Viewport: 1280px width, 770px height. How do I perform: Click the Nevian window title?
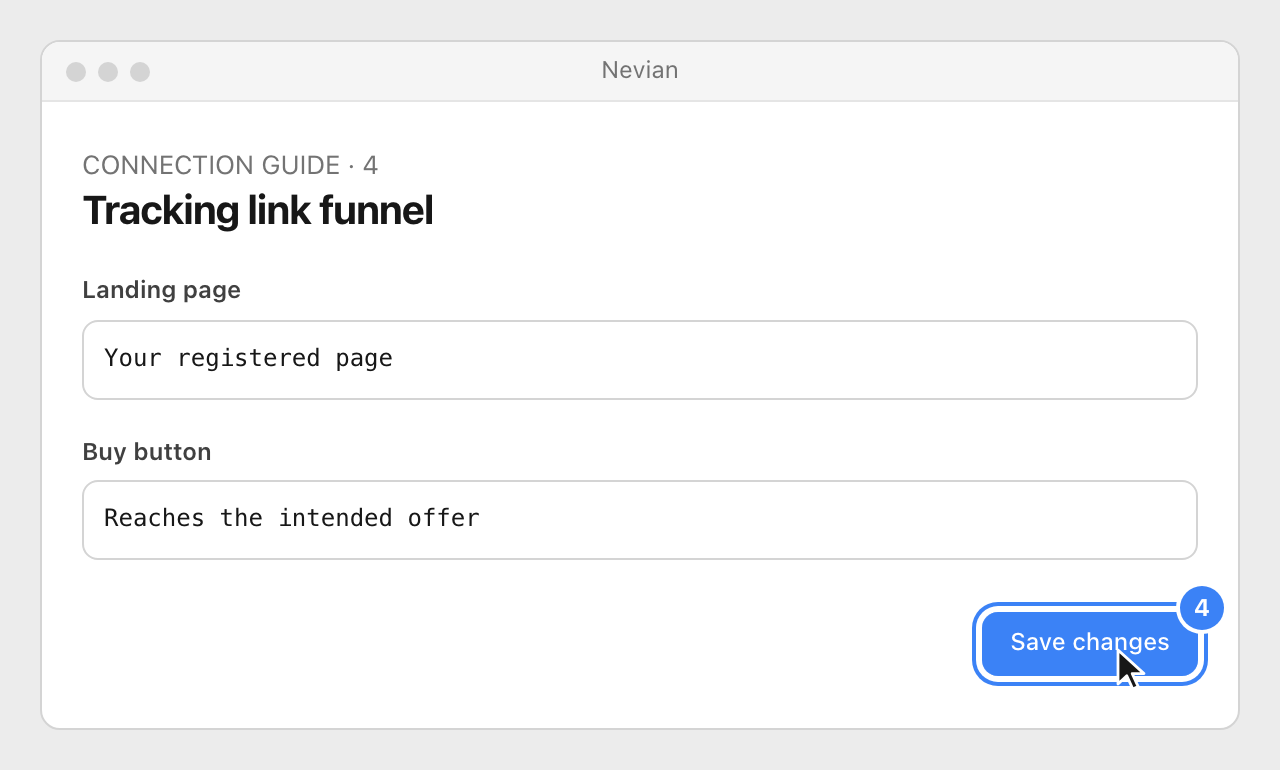tap(640, 70)
